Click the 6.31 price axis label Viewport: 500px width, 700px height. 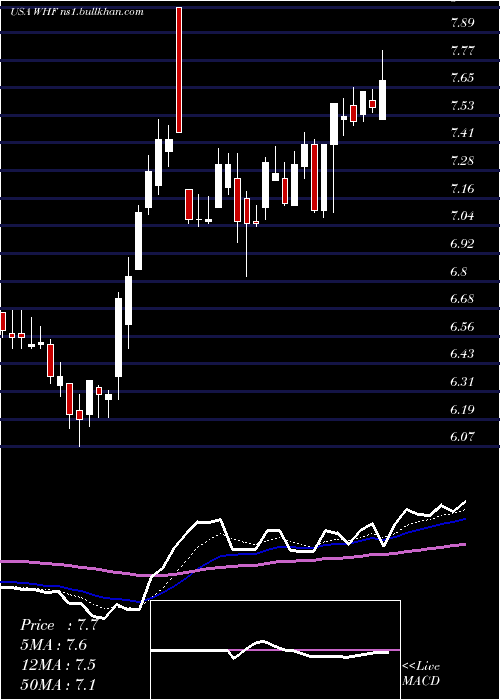coord(462,382)
